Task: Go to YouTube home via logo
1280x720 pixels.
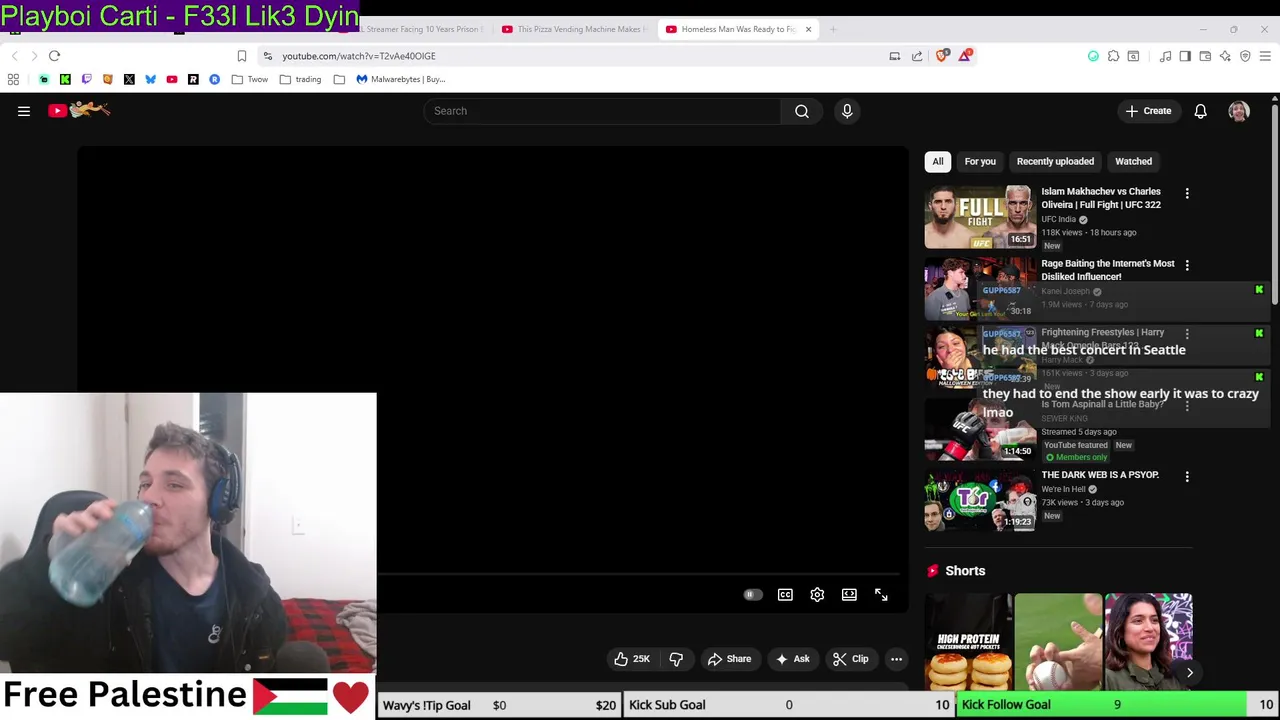Action: (79, 110)
